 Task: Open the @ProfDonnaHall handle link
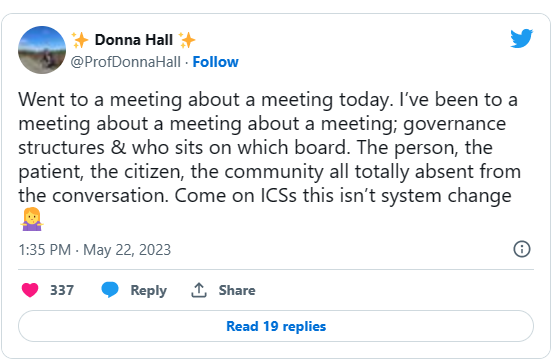(126, 62)
